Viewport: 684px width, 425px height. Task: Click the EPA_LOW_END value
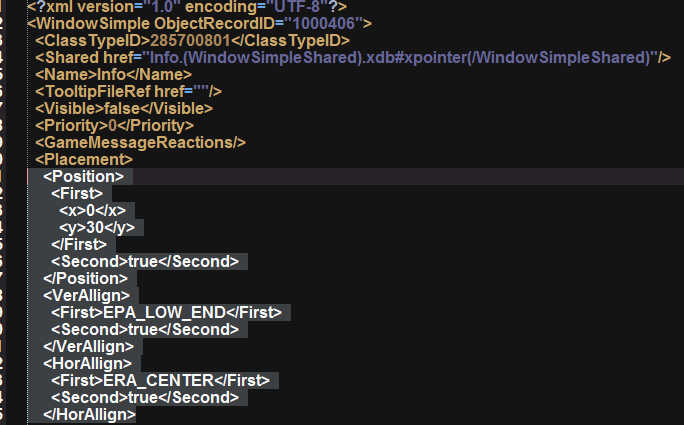point(164,312)
